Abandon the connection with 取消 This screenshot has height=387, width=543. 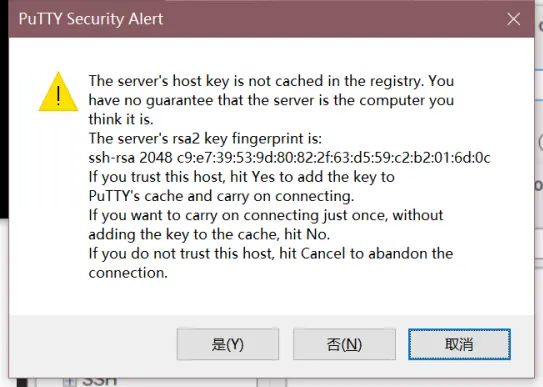pyautogui.click(x=459, y=344)
